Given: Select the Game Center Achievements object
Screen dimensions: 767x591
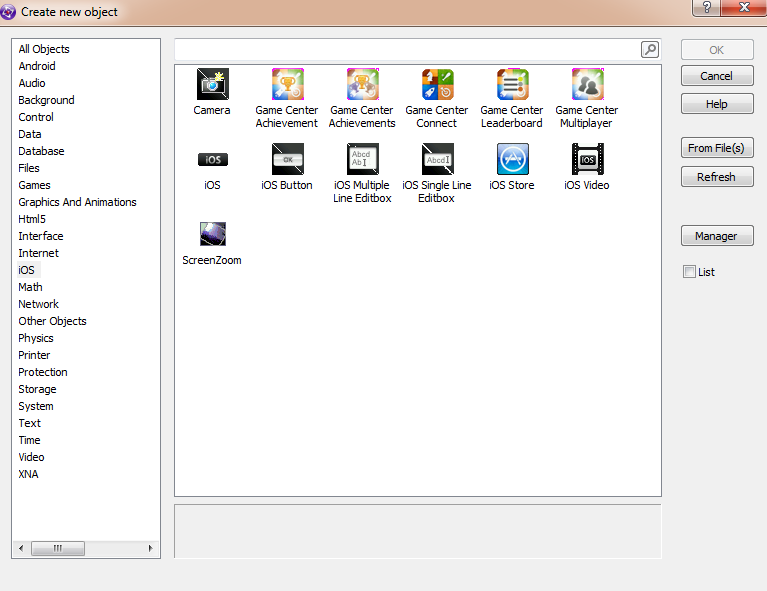Looking at the screenshot, I should pyautogui.click(x=362, y=98).
